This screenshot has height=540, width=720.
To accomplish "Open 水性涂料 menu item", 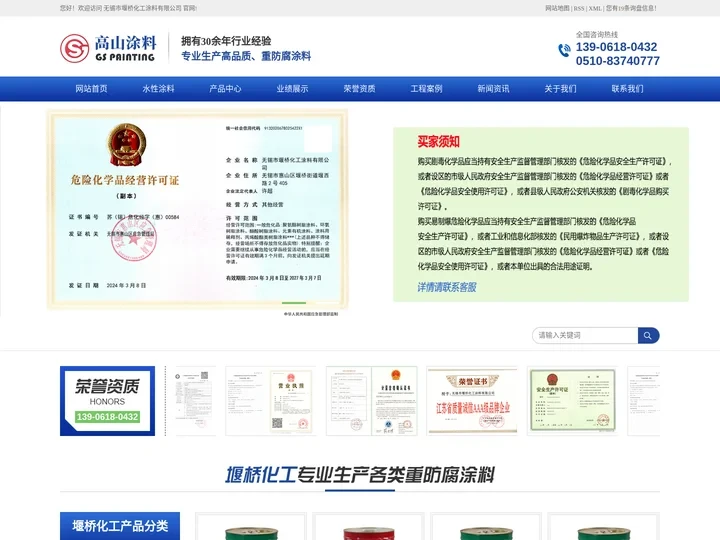I will click(x=158, y=89).
